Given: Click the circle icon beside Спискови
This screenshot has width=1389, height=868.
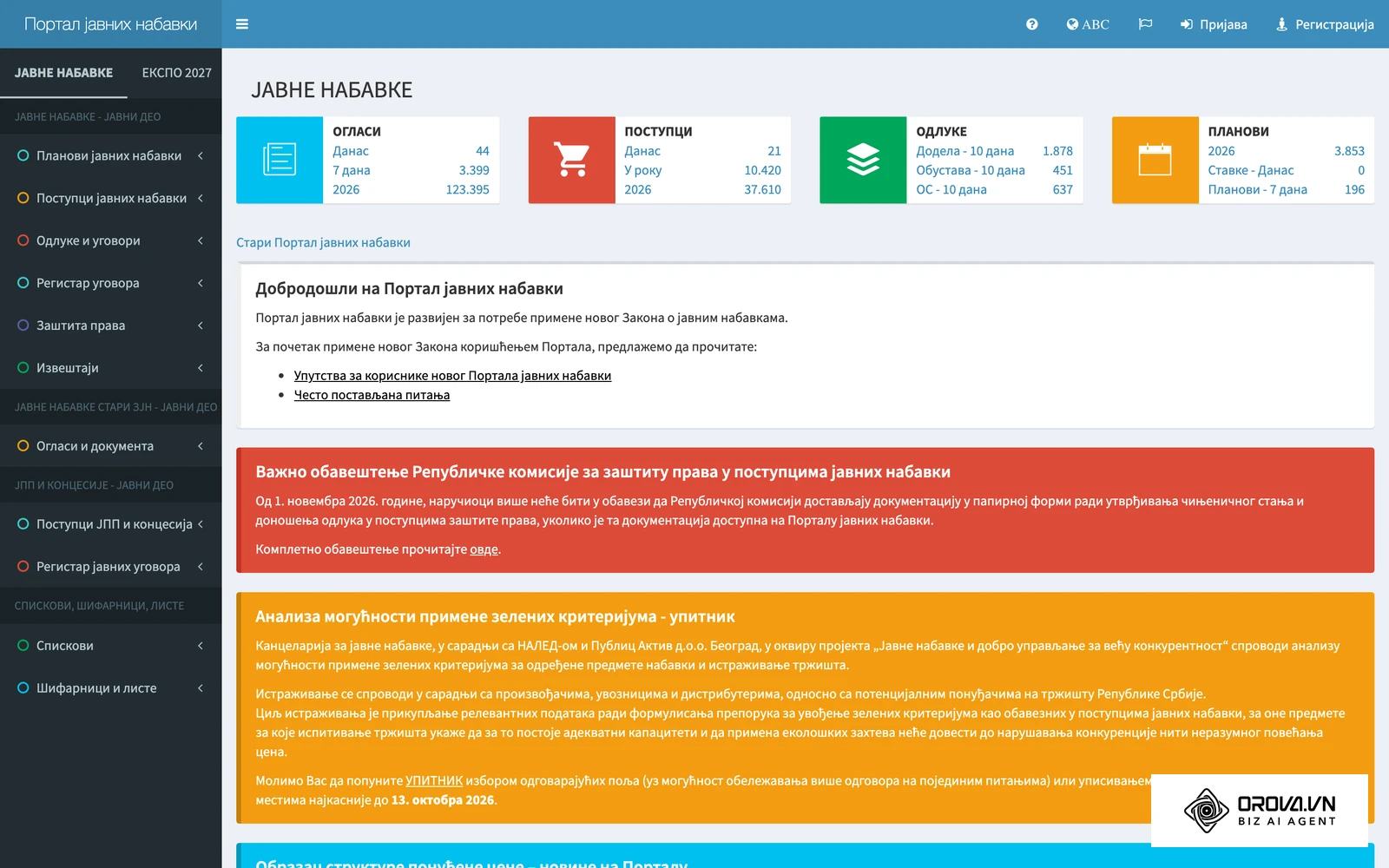Looking at the screenshot, I should (x=23, y=646).
